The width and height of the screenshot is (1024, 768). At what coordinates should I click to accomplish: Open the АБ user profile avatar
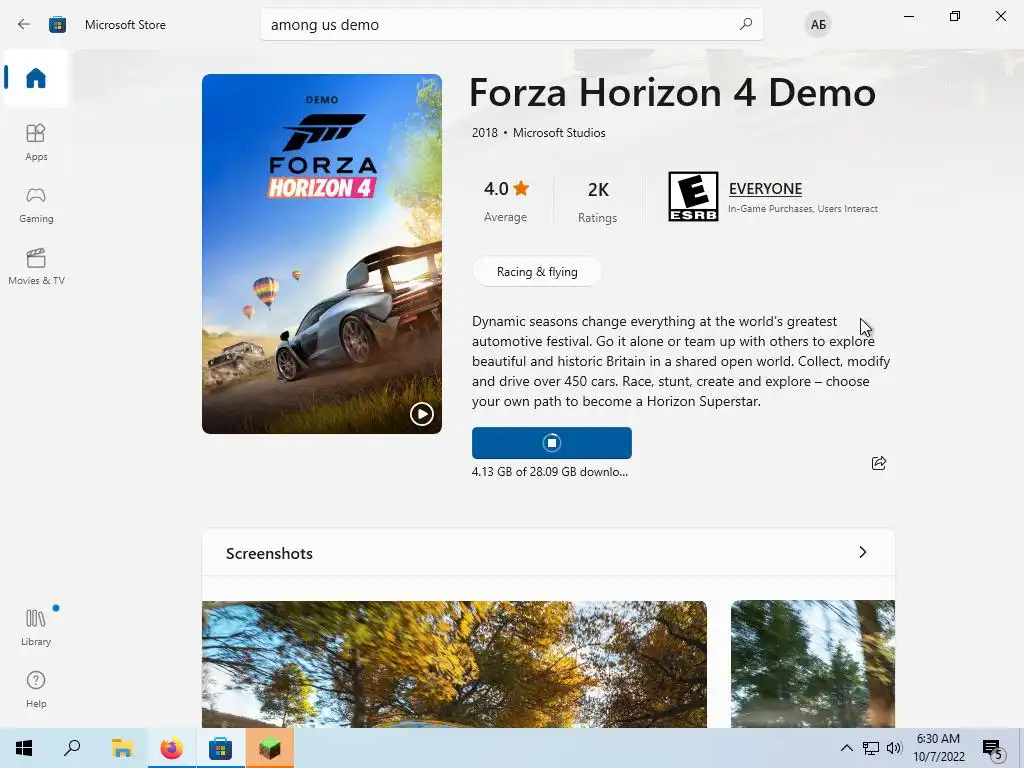pyautogui.click(x=818, y=25)
